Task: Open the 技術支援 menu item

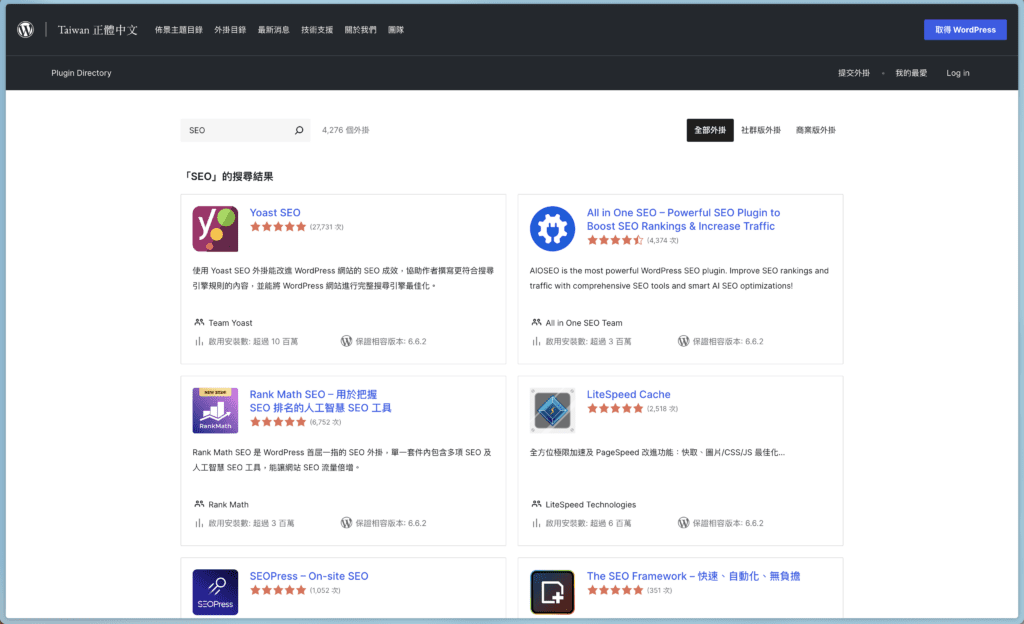Action: [318, 29]
